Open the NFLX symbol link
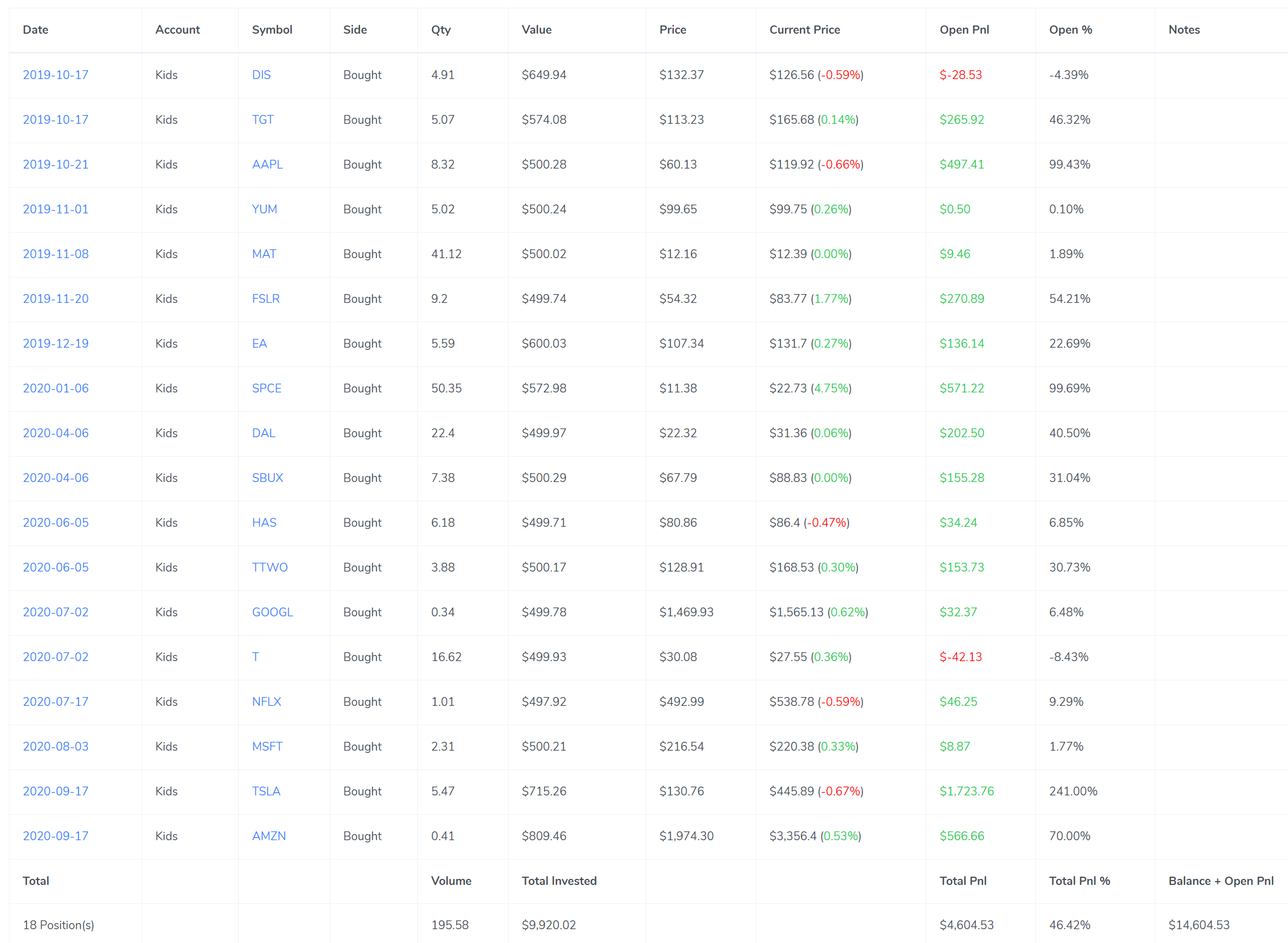Image resolution: width=1288 pixels, height=943 pixels. [266, 701]
